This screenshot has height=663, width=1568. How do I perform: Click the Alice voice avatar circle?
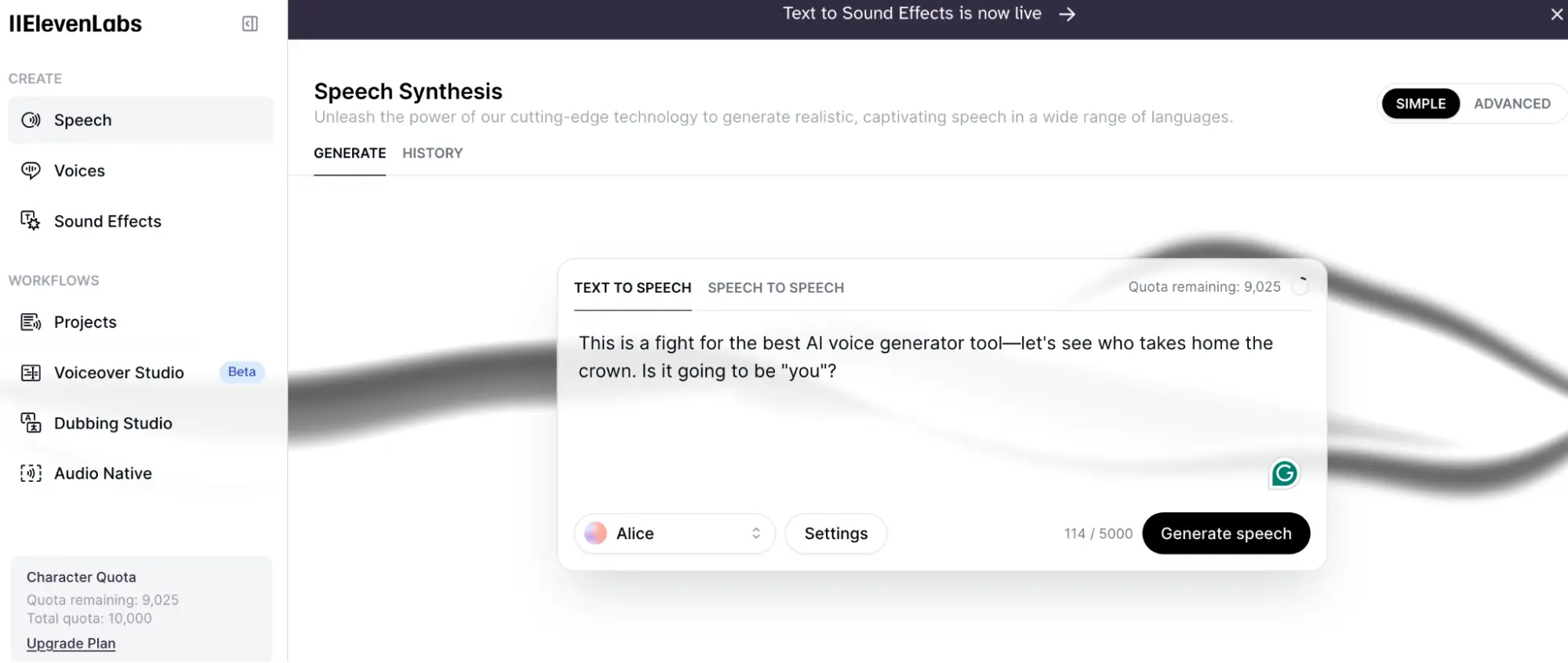tap(595, 534)
